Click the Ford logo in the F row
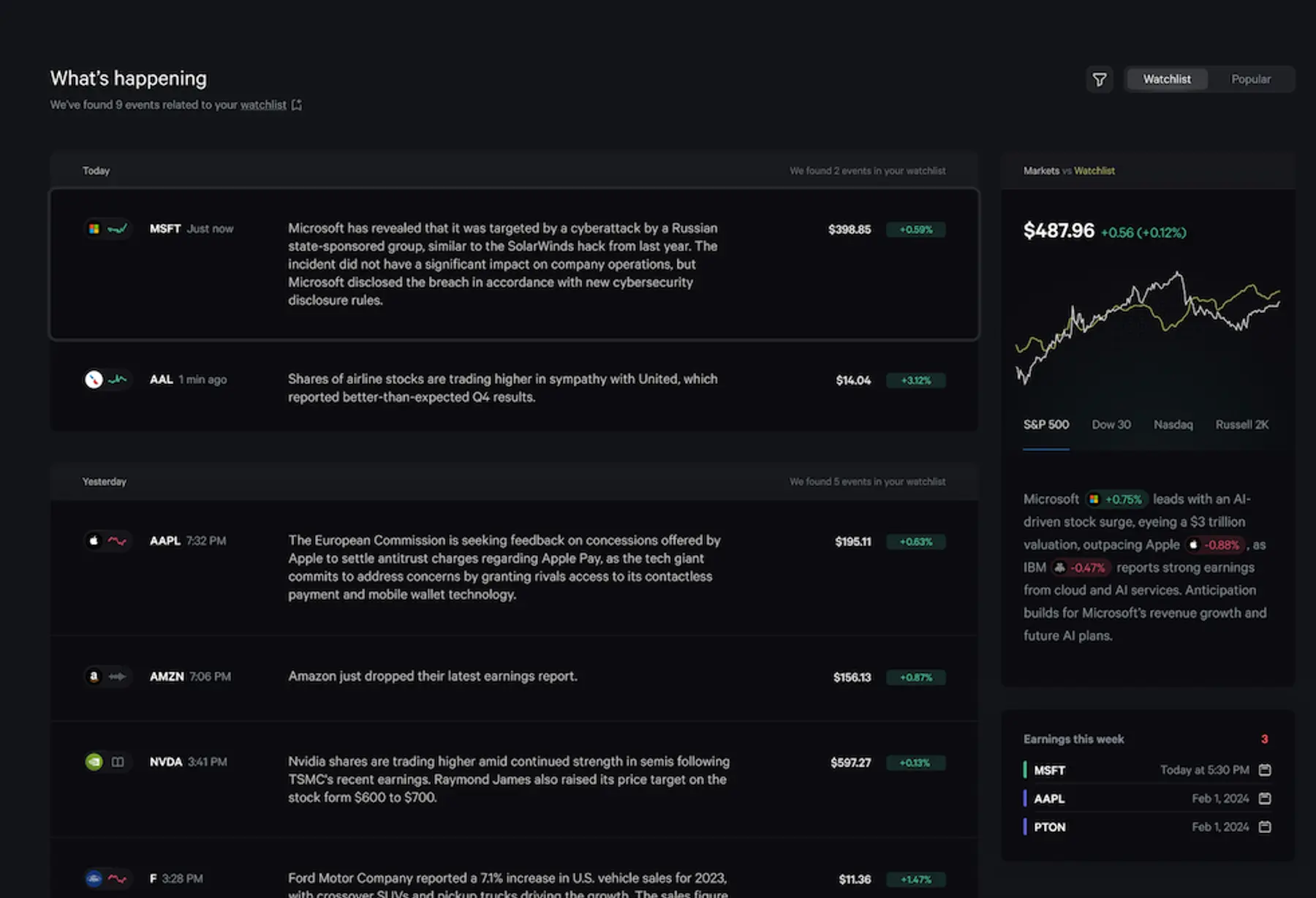Image resolution: width=1316 pixels, height=898 pixels. (94, 879)
